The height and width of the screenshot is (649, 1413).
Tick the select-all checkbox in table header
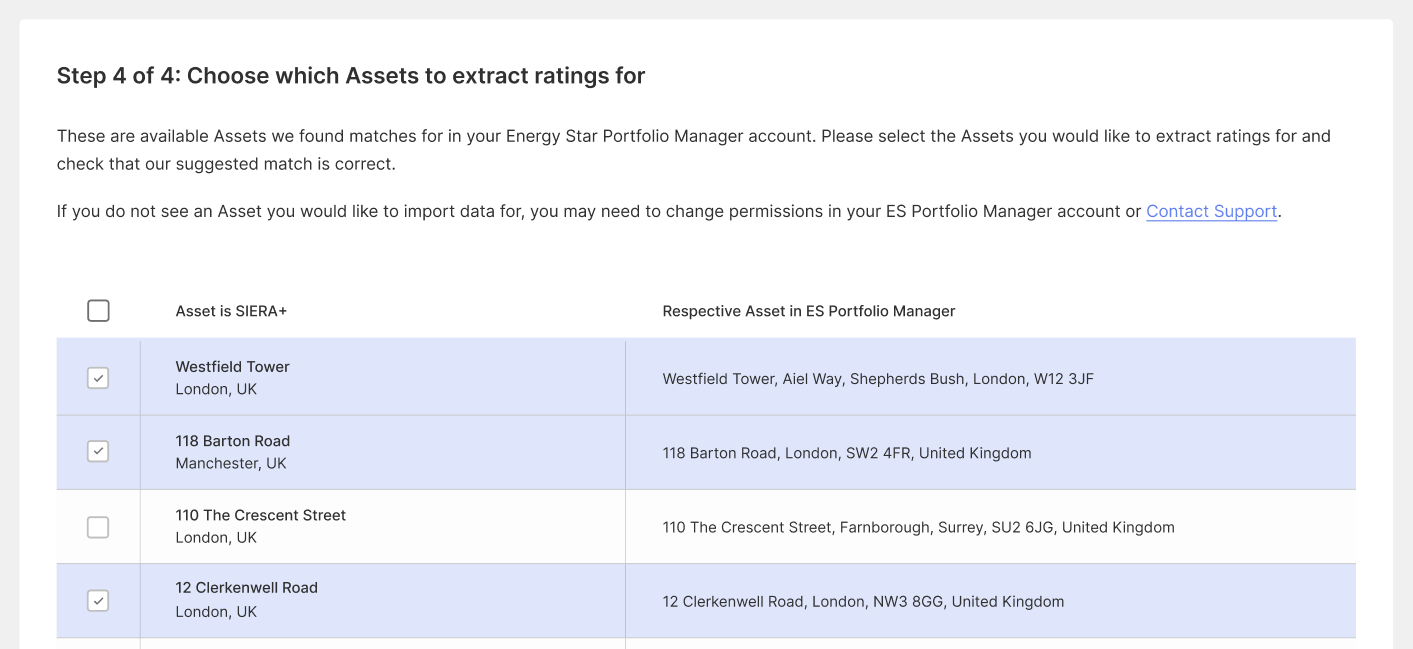pos(98,311)
